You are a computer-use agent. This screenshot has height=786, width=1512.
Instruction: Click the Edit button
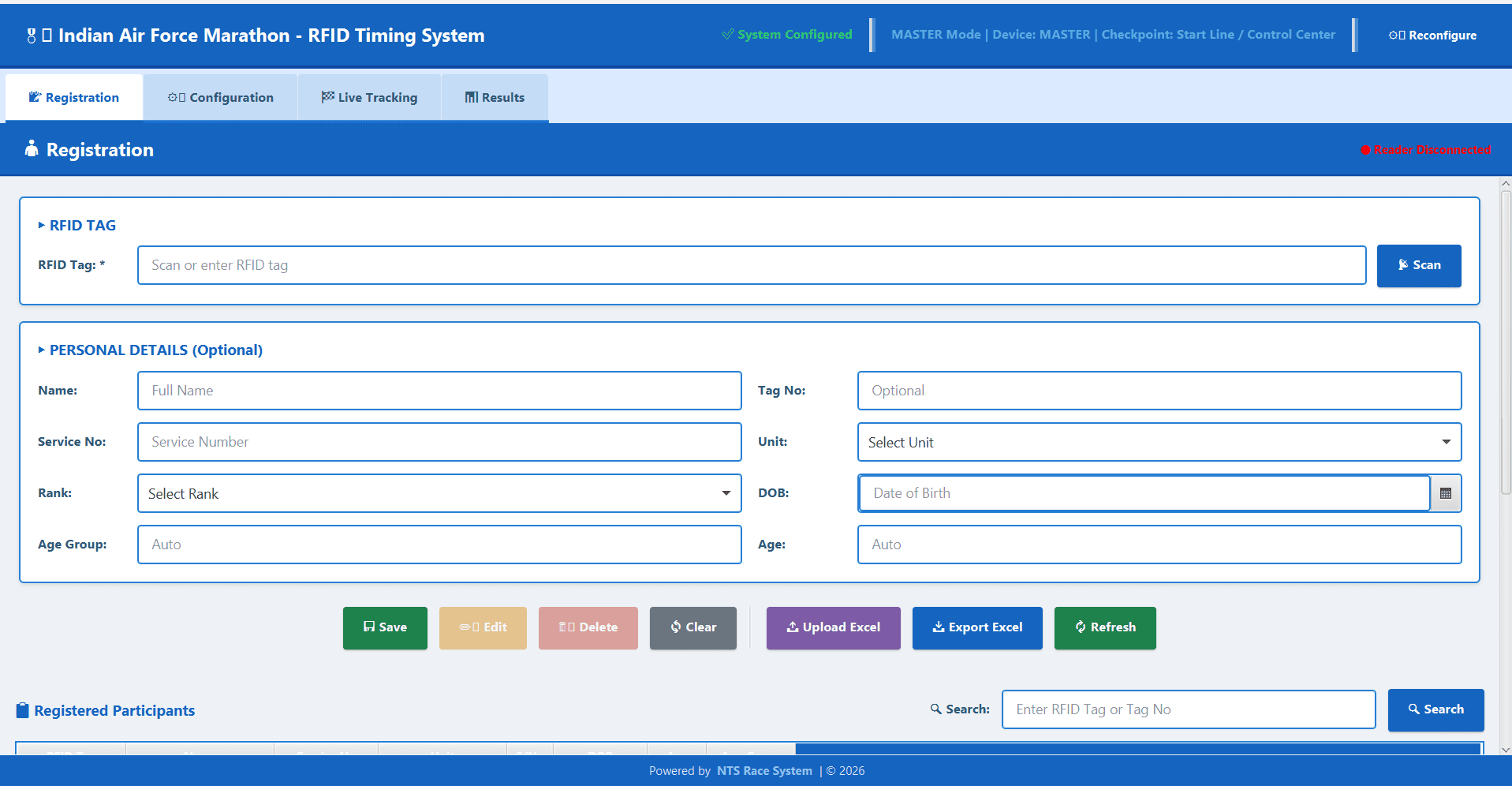pos(483,627)
